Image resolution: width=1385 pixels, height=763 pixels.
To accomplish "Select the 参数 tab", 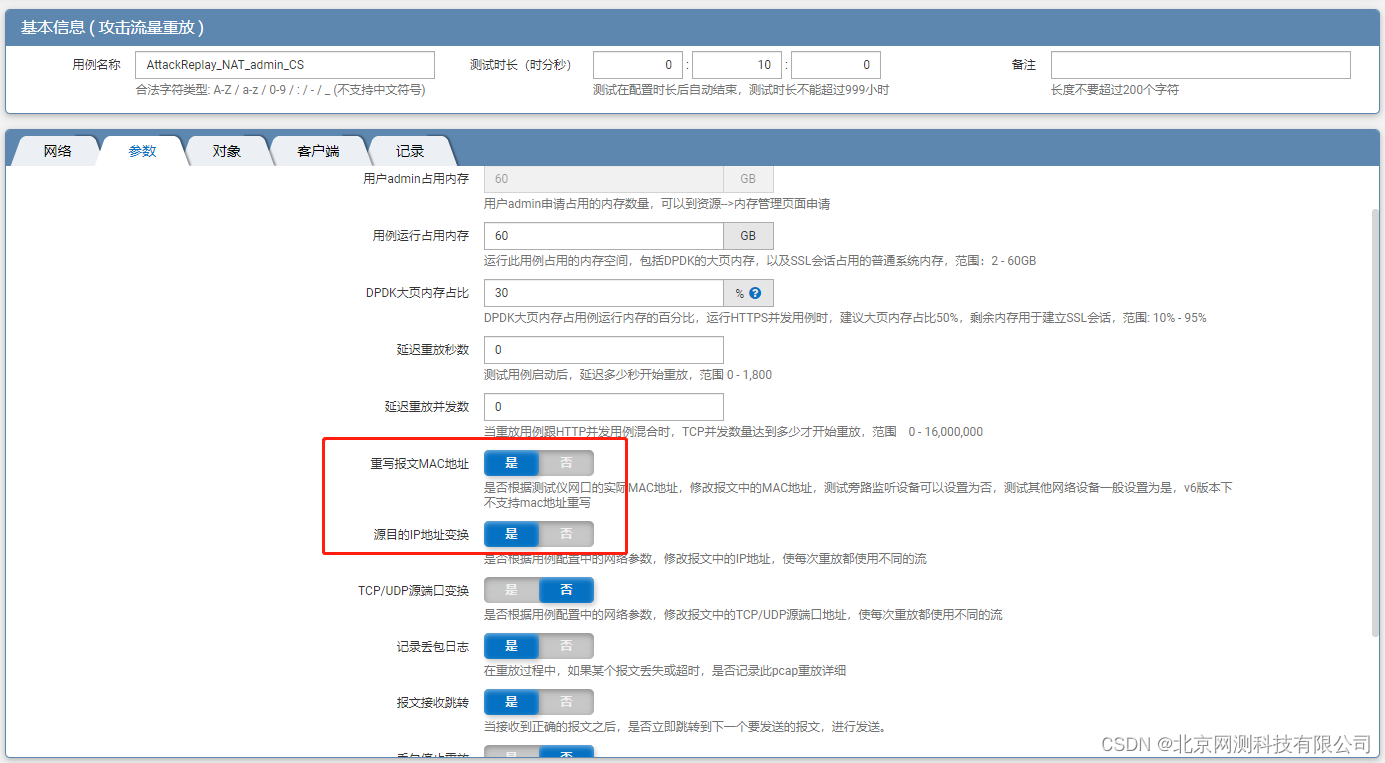I will pyautogui.click(x=142, y=151).
